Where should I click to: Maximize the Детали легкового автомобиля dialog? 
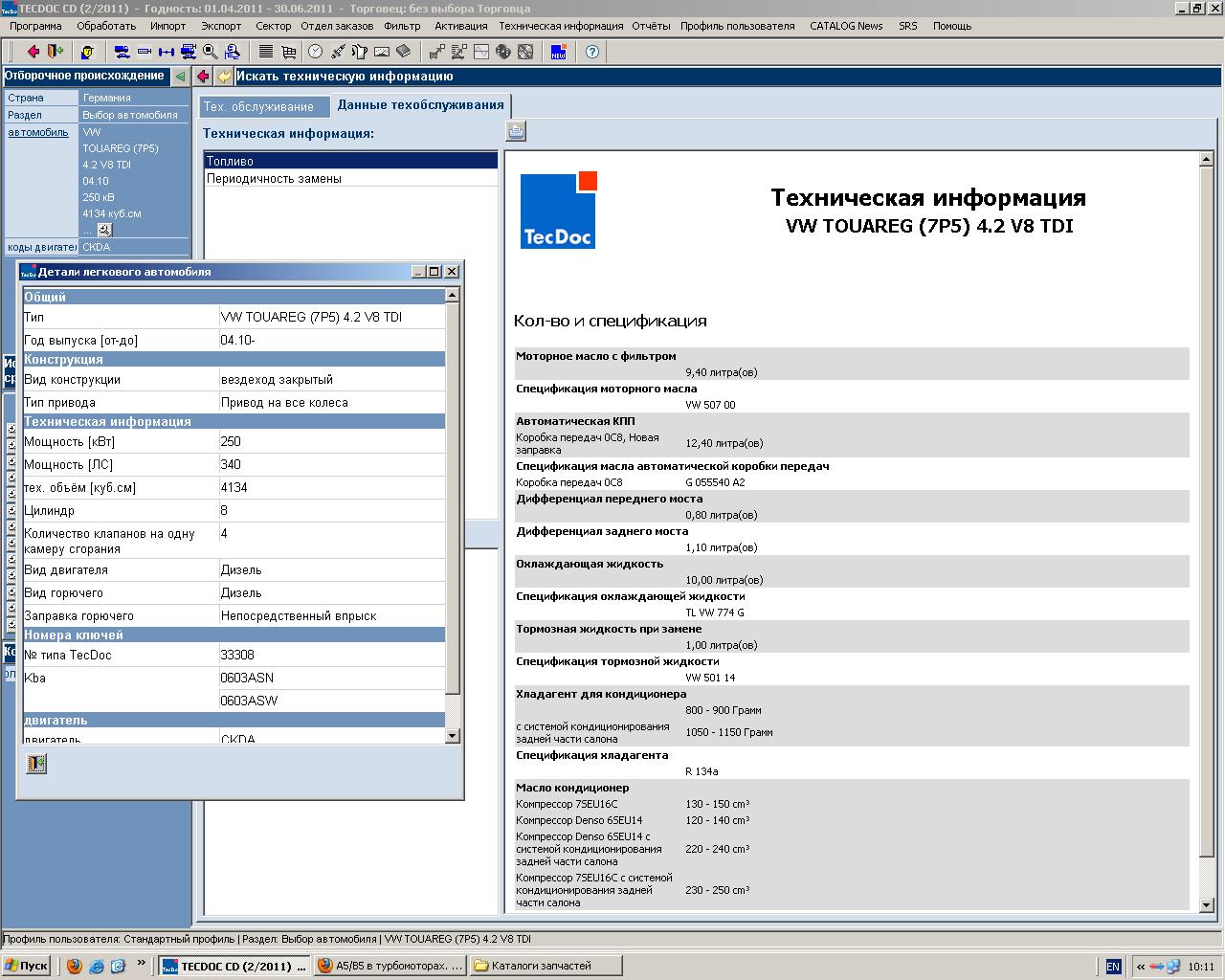click(434, 272)
